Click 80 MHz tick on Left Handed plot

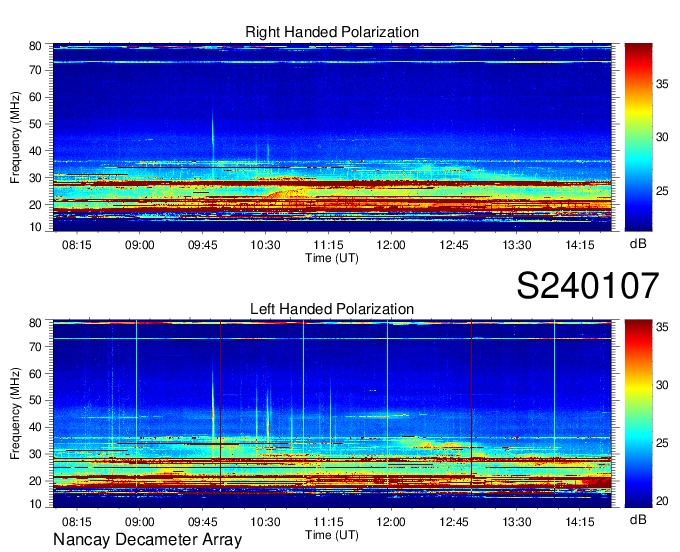click(x=35, y=323)
